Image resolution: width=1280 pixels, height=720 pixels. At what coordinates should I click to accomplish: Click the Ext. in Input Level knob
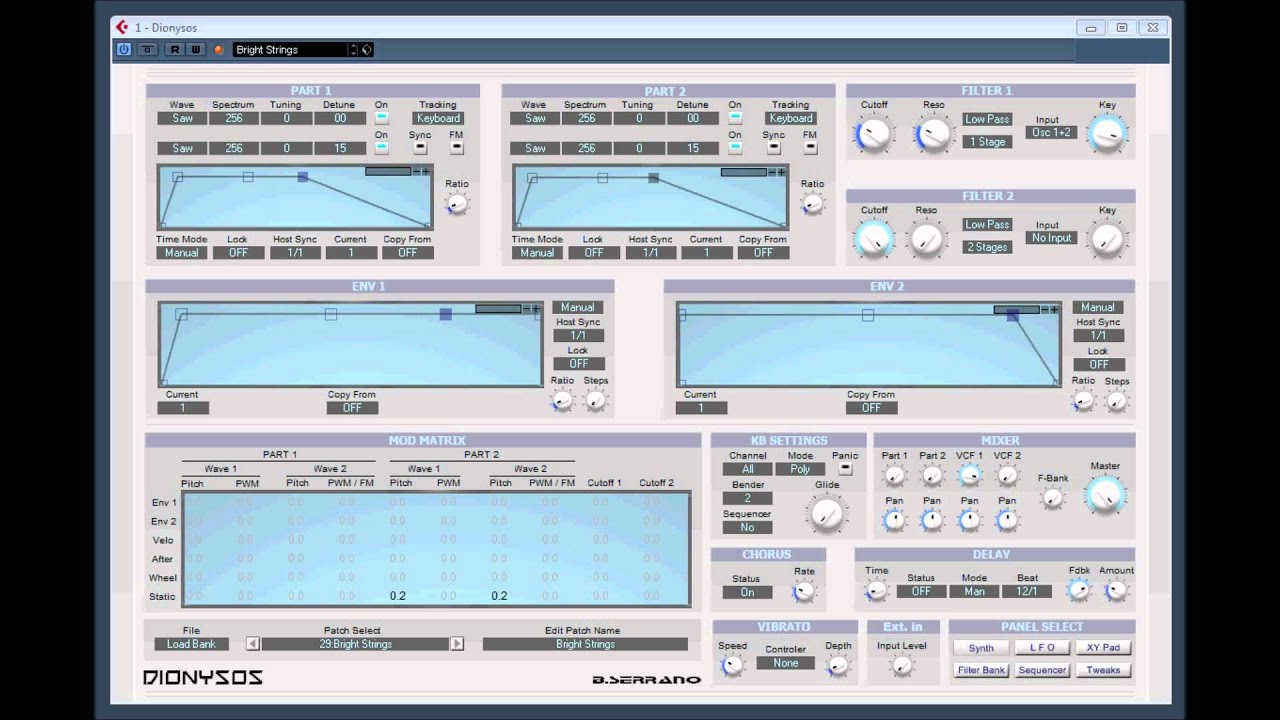tap(902, 666)
